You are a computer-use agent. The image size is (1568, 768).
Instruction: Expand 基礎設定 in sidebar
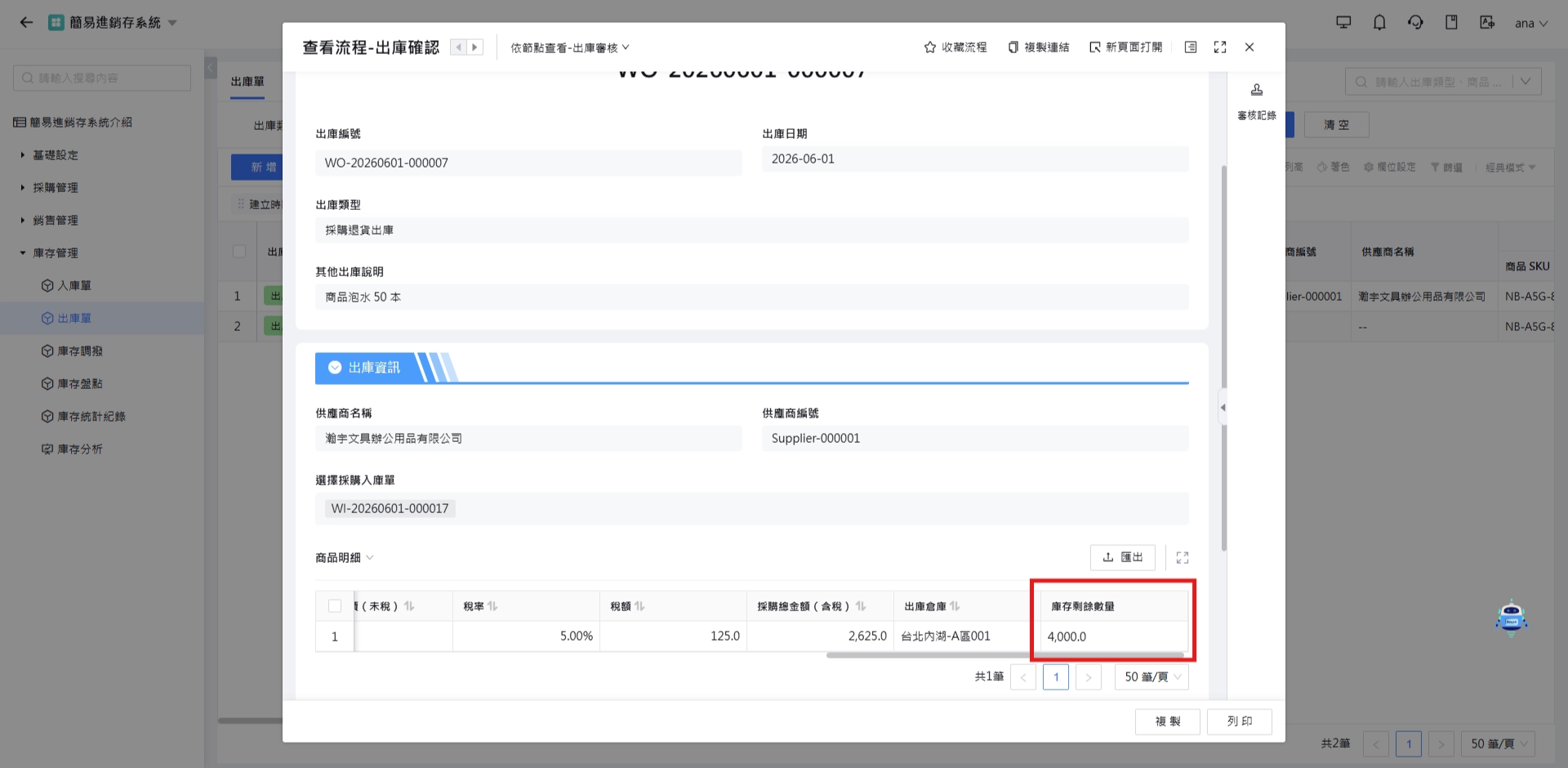(56, 155)
